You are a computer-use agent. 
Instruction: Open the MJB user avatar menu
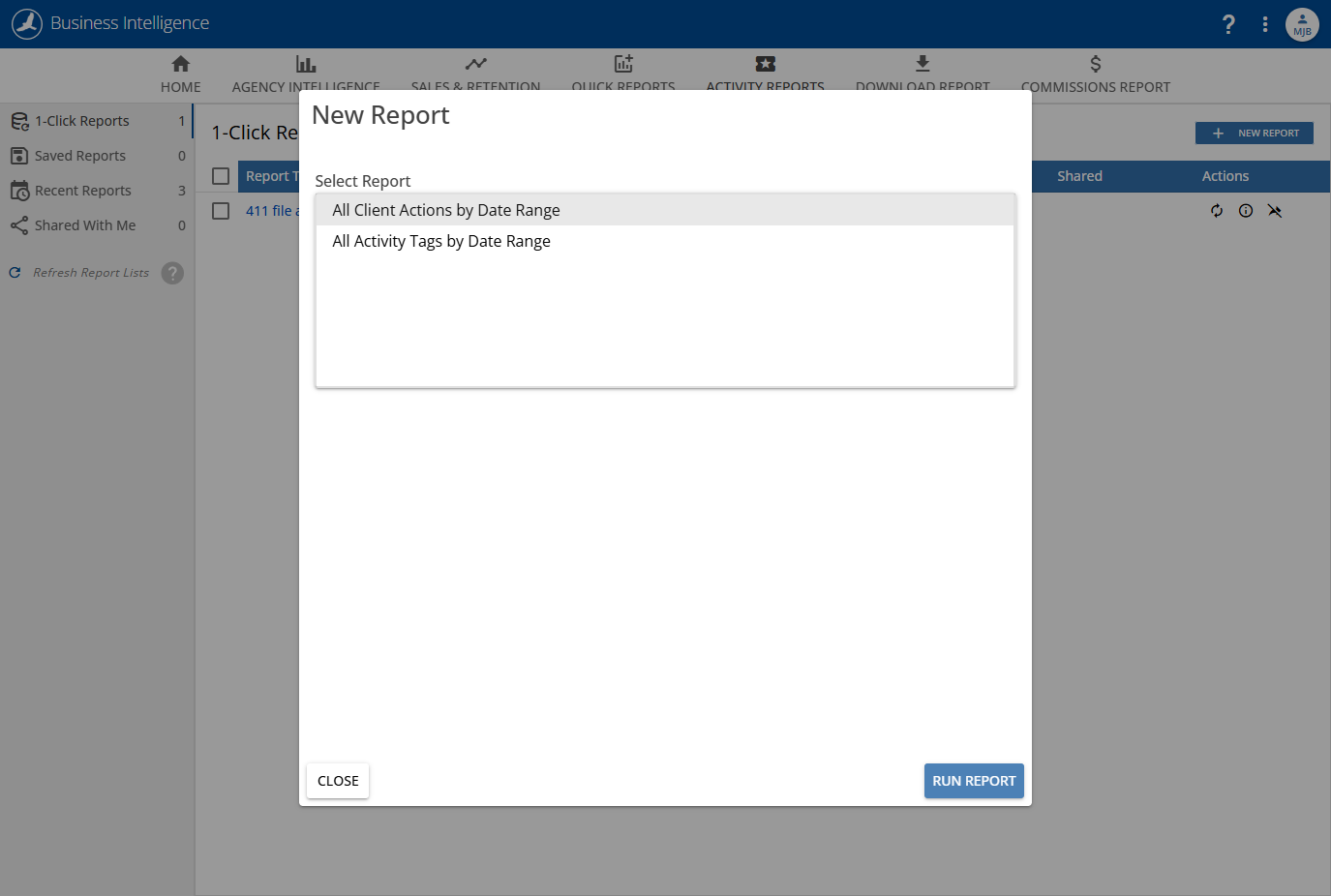tap(1302, 24)
